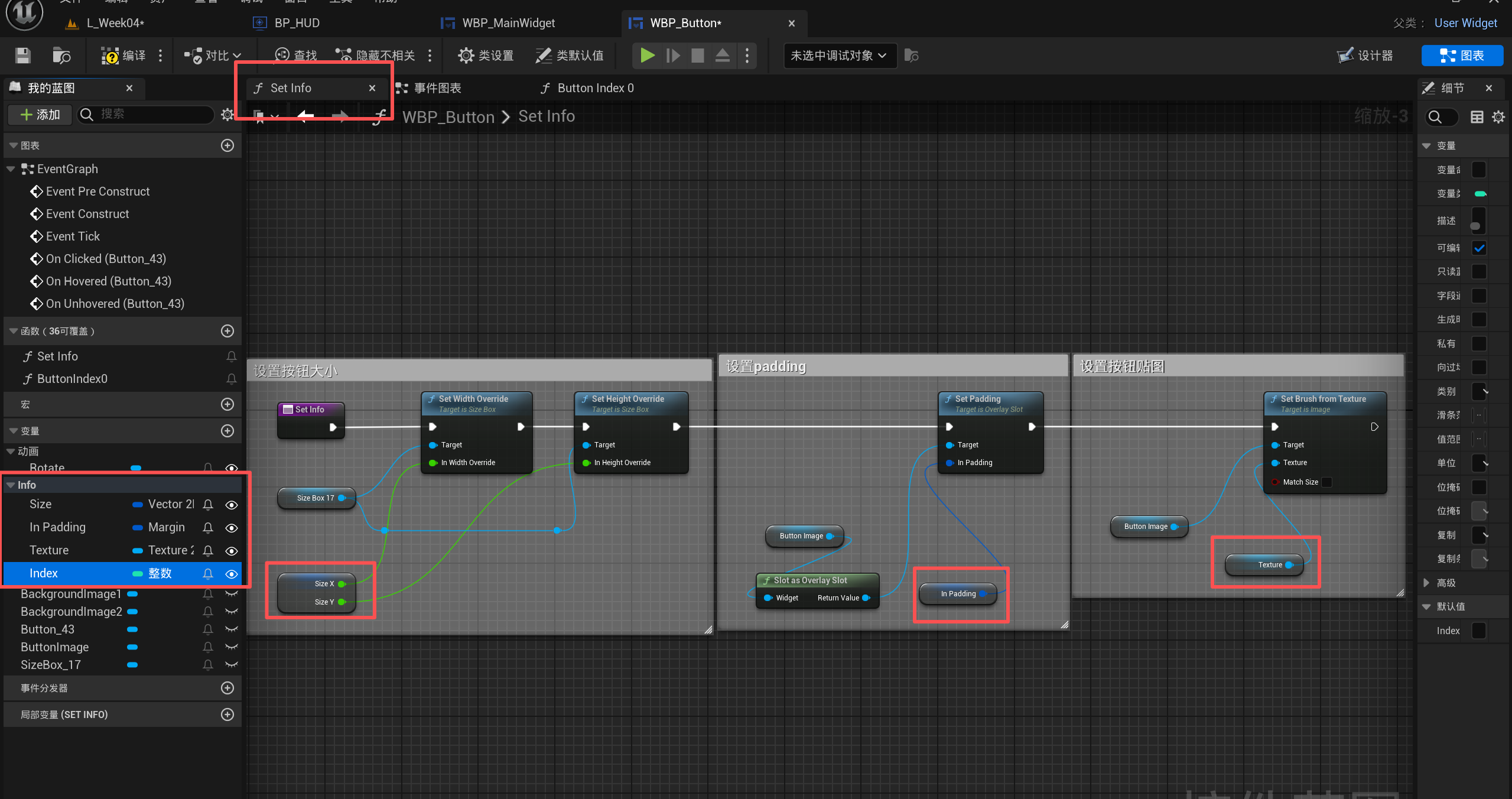Viewport: 1512px width, 799px height.
Task: Switch to Designer (设计器) mode
Action: [x=1365, y=56]
